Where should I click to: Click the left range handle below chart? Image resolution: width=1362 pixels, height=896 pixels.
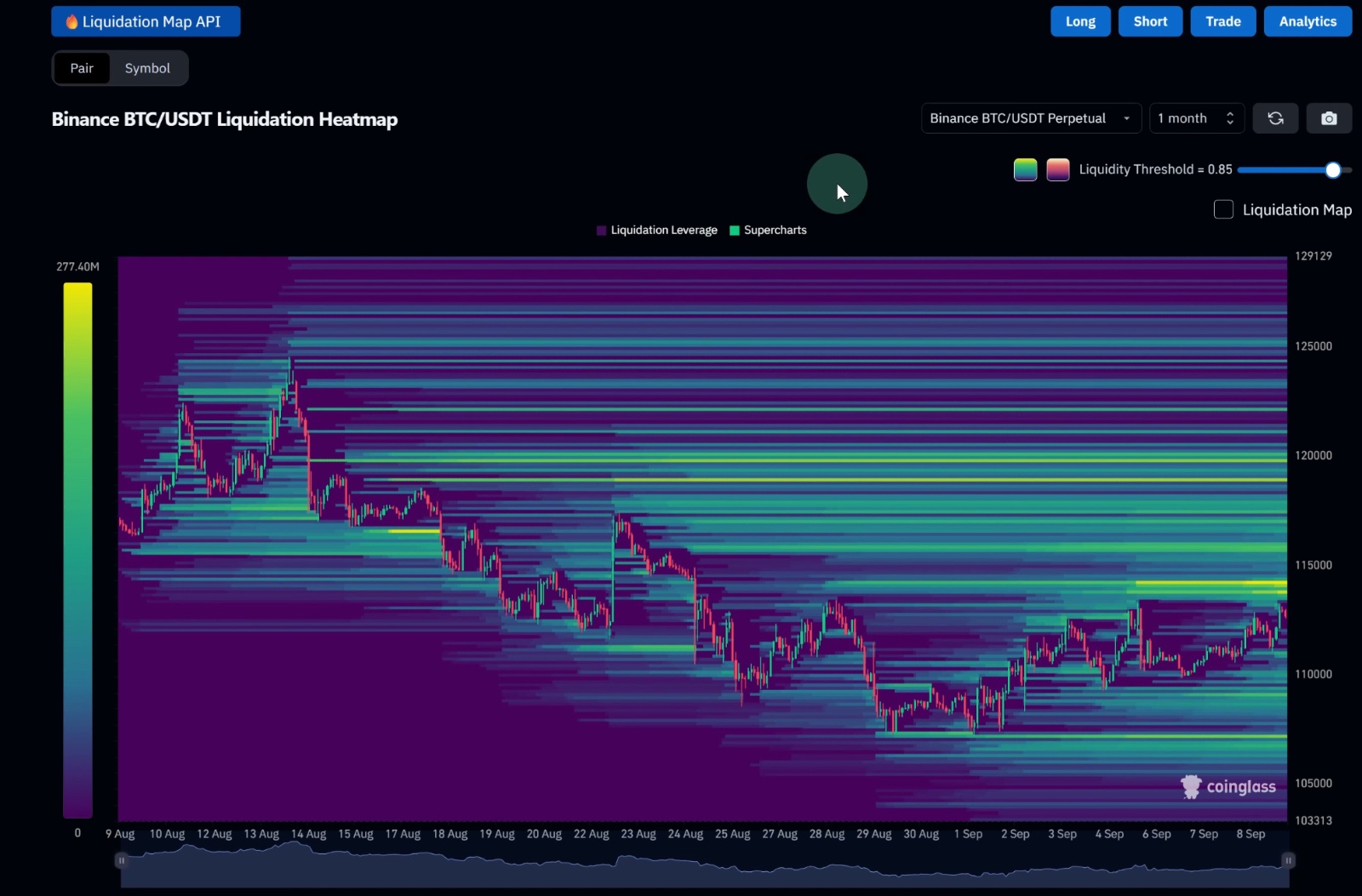click(121, 860)
